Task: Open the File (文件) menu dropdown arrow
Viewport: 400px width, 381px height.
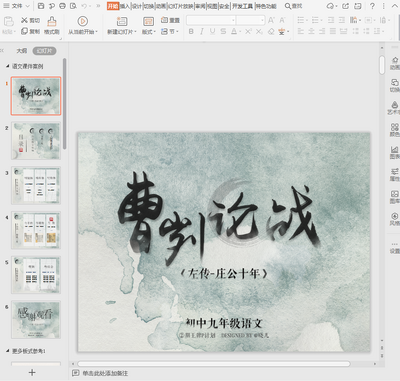Action: (27, 6)
